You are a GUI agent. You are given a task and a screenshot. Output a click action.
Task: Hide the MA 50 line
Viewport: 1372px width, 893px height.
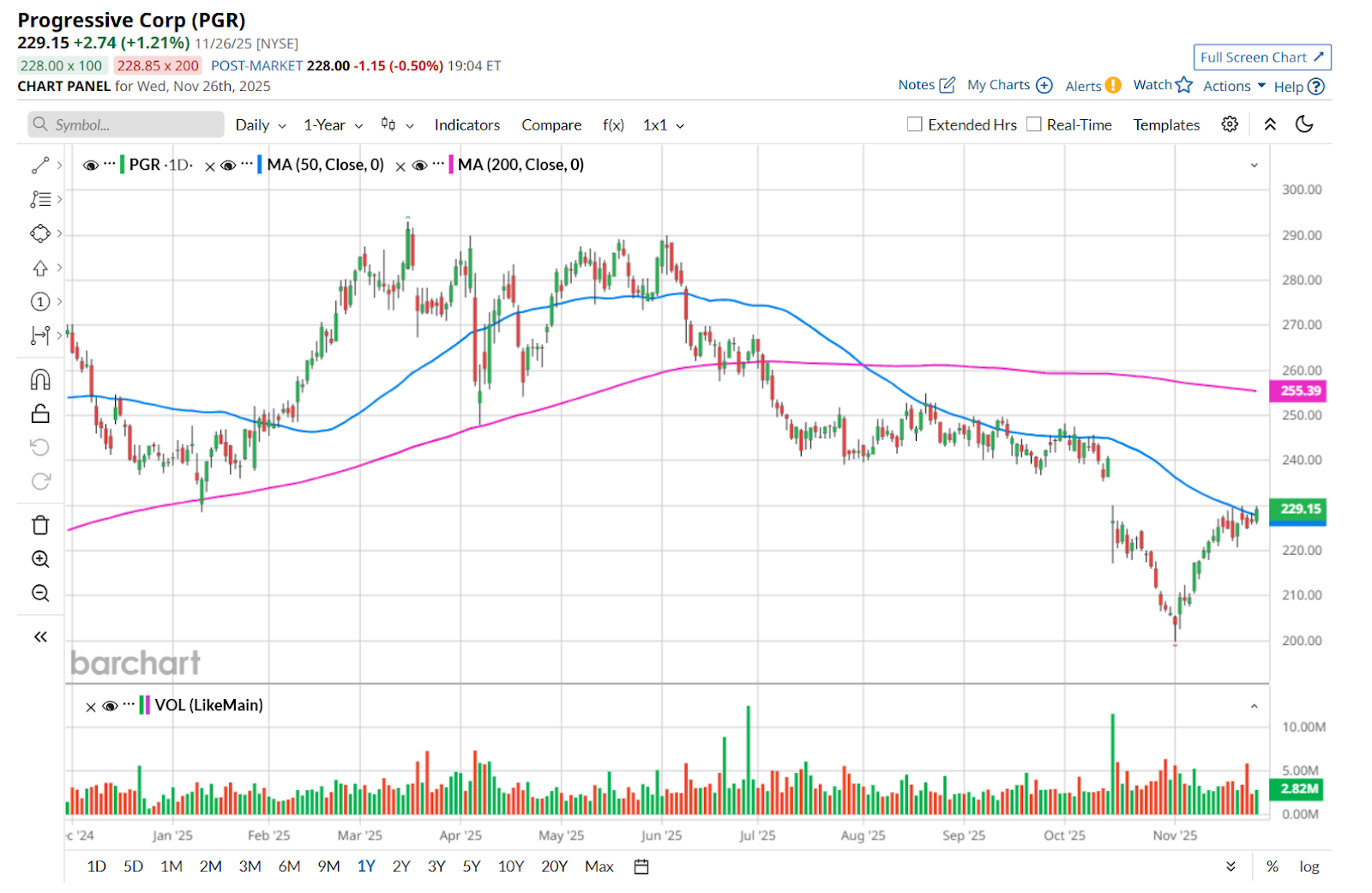tap(228, 165)
